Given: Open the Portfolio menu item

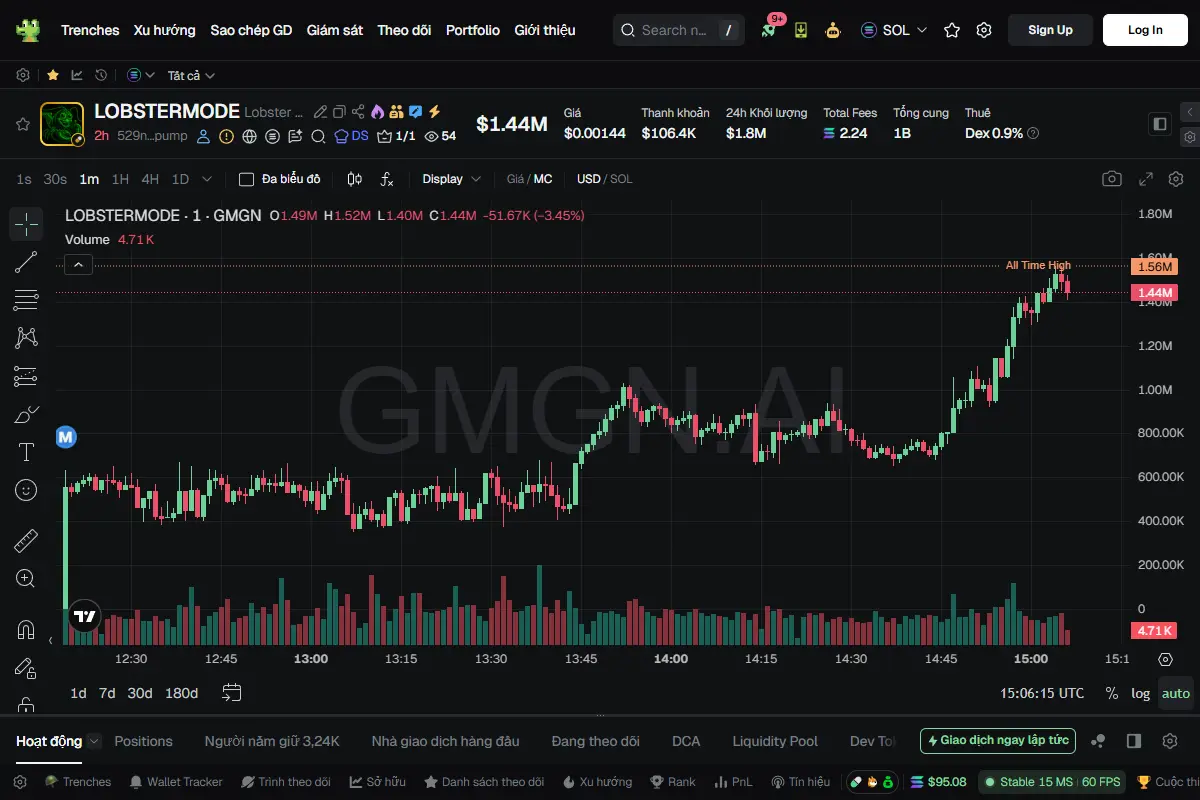Looking at the screenshot, I should coord(473,30).
